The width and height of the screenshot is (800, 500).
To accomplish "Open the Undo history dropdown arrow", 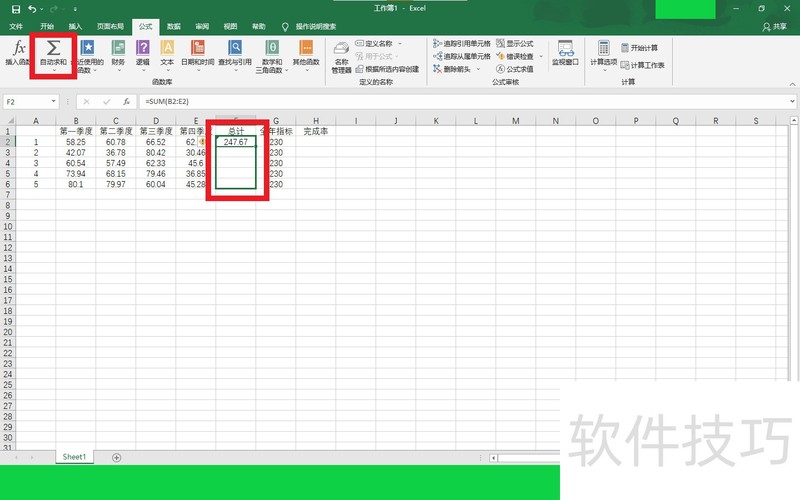I will click(x=42, y=9).
